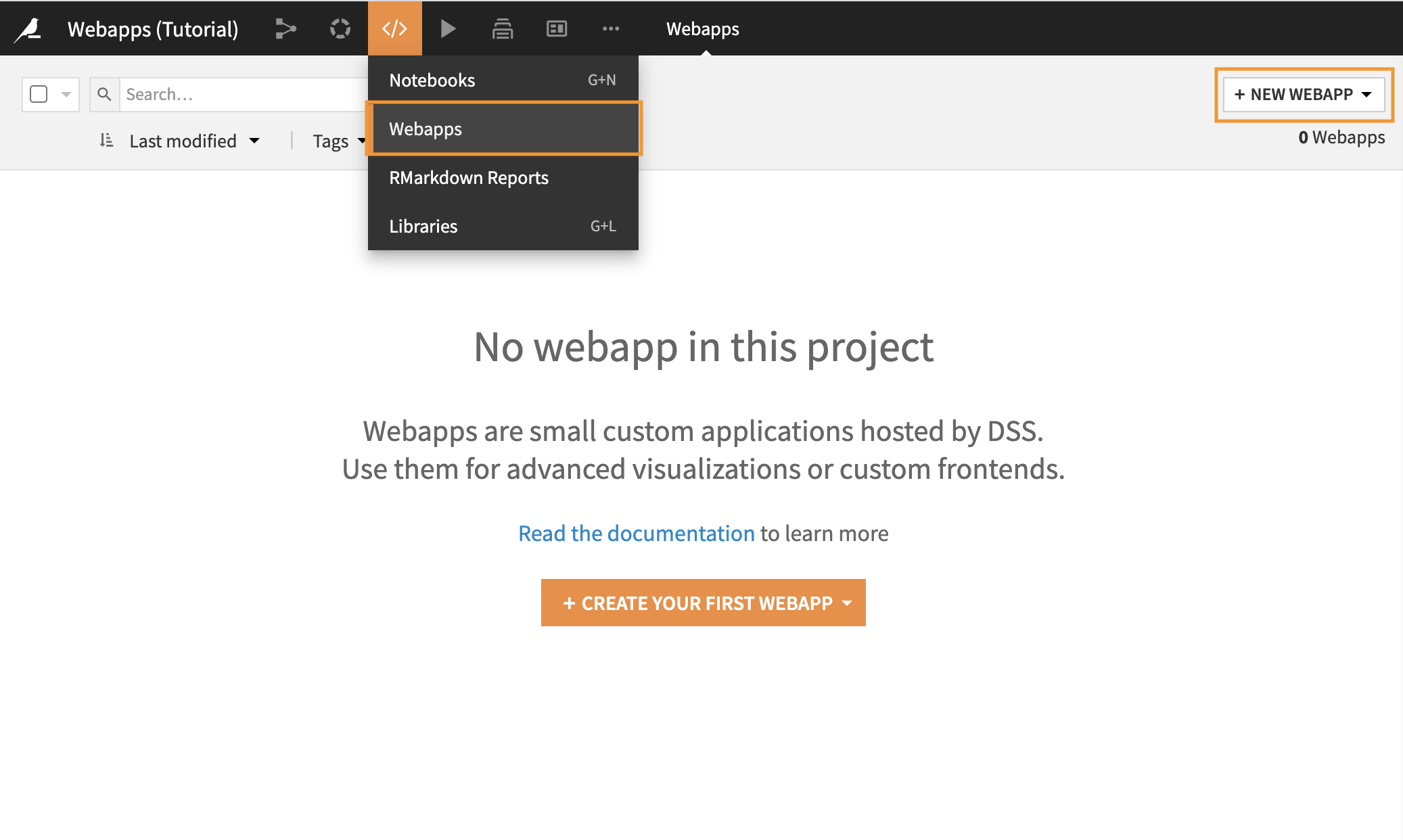Image resolution: width=1403 pixels, height=840 pixels.
Task: Select Libraries from the code menu
Action: pyautogui.click(x=423, y=226)
